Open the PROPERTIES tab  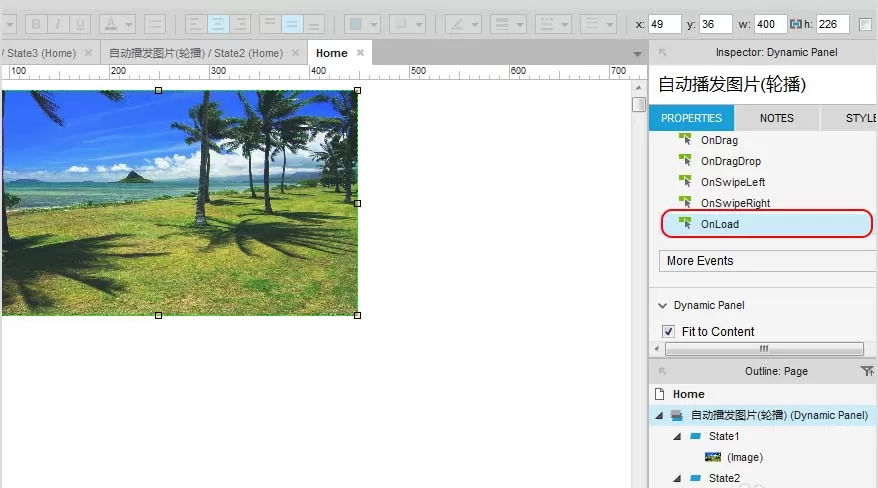pyautogui.click(x=691, y=118)
